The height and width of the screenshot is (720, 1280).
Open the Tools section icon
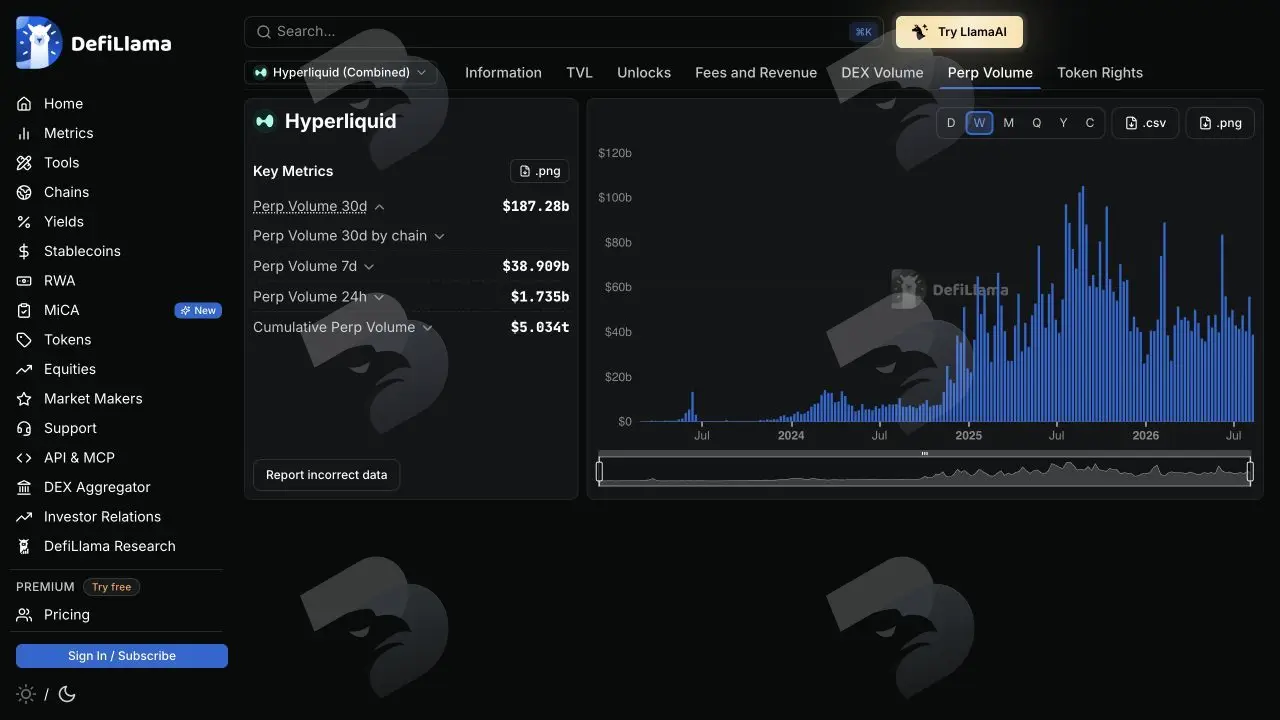pos(25,162)
